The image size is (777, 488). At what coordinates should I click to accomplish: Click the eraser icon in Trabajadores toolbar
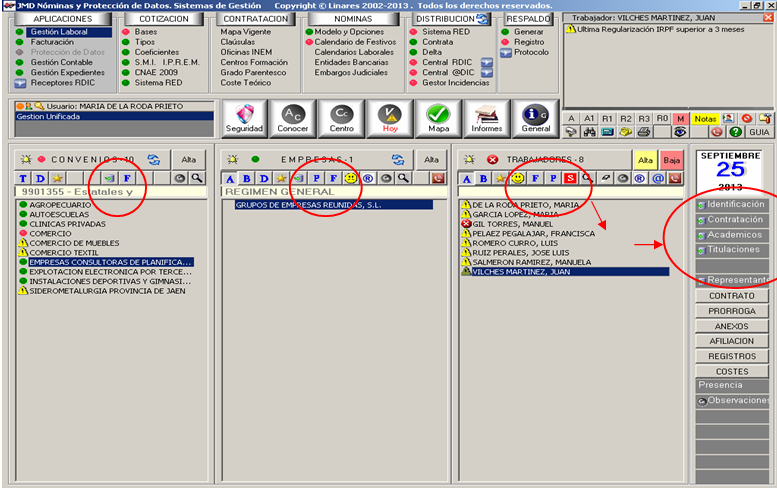[x=605, y=178]
